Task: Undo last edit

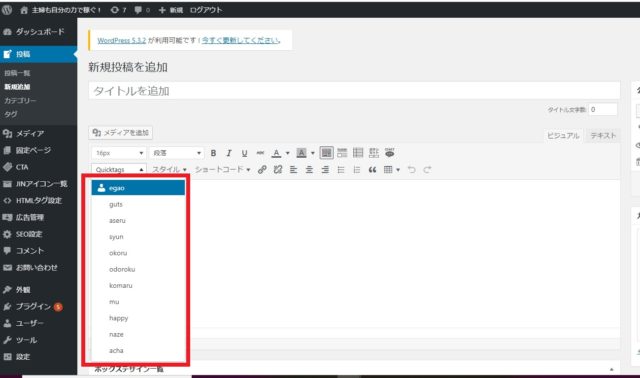Action: click(x=411, y=169)
